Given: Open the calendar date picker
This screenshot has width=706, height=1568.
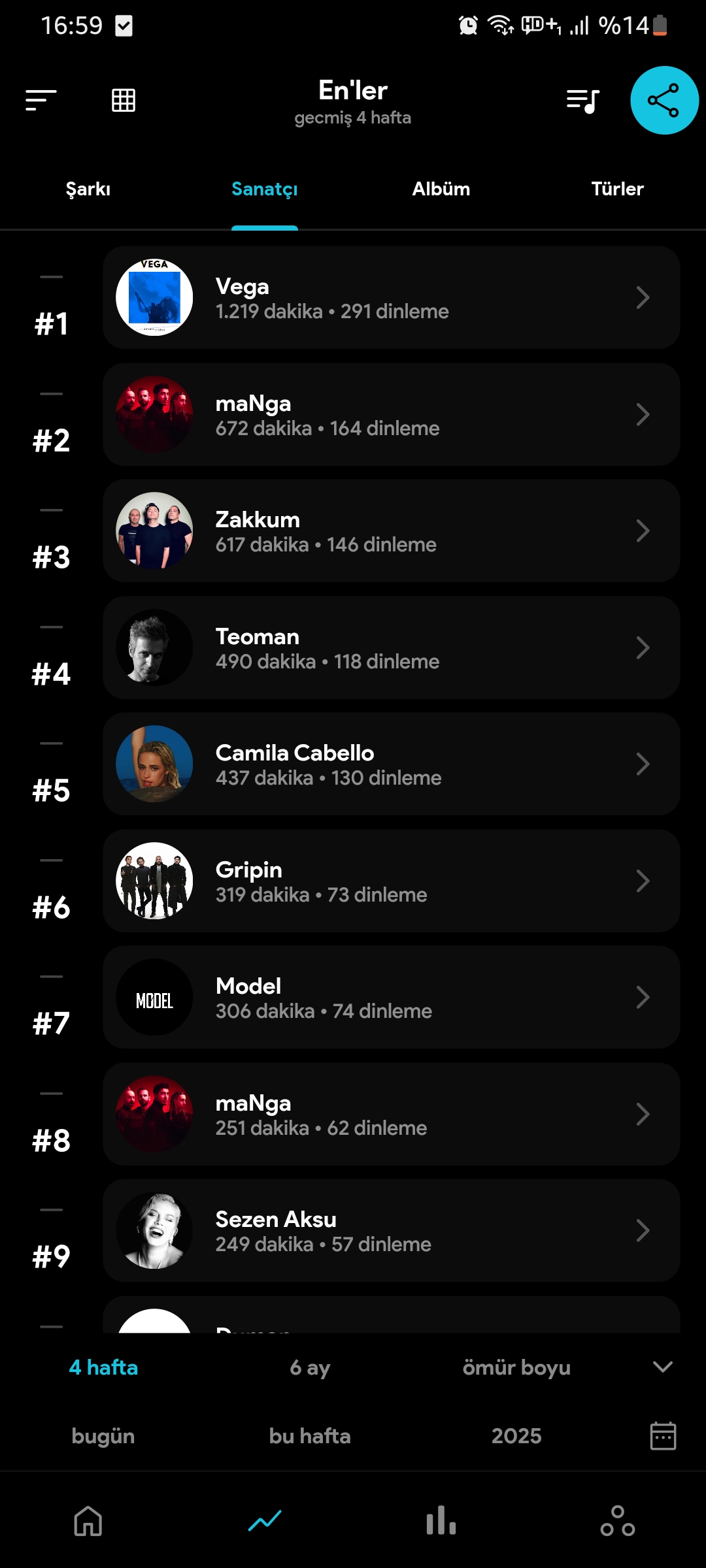Looking at the screenshot, I should [663, 1436].
